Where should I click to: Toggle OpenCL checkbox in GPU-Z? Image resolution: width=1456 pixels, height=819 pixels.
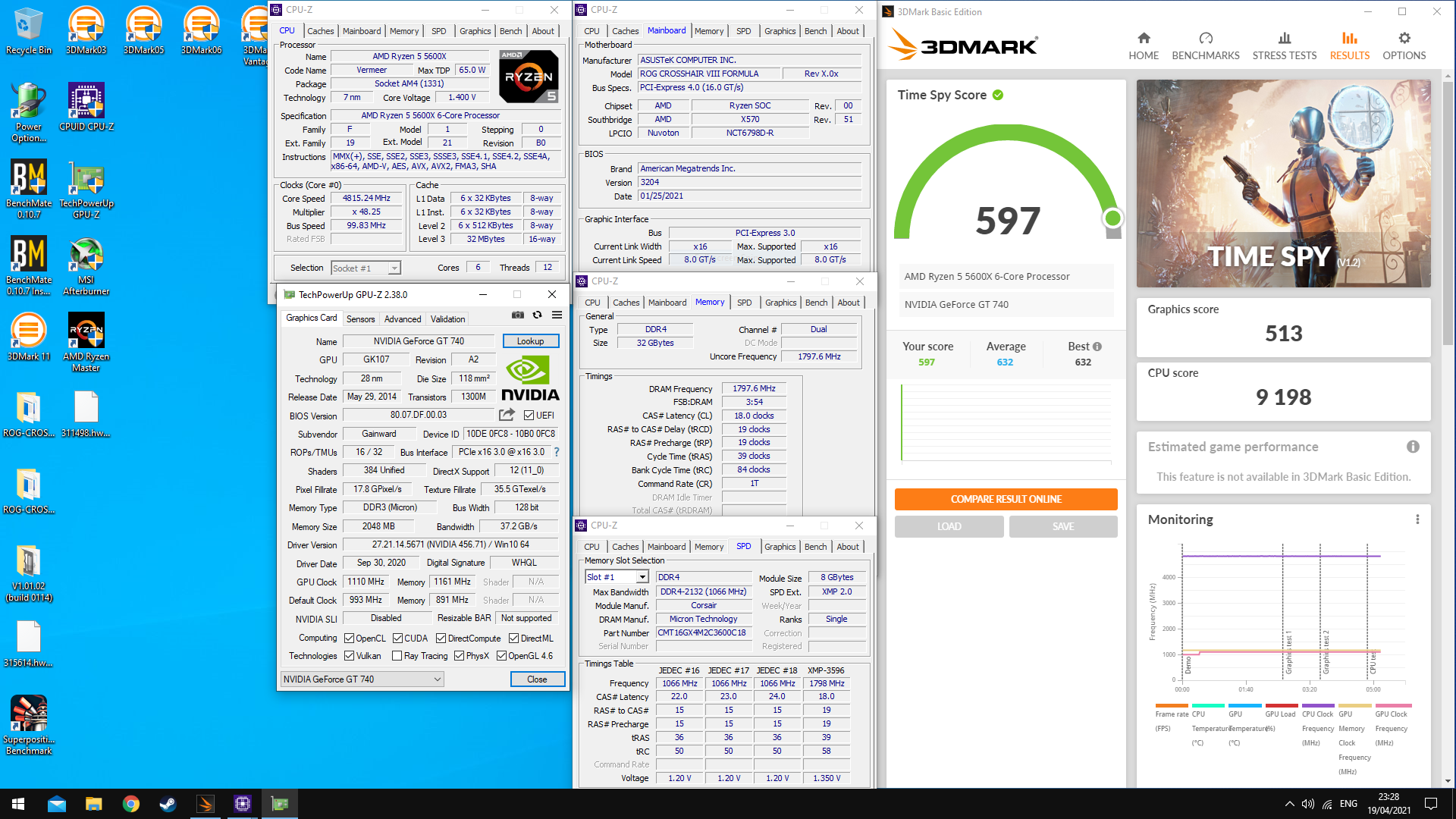350,639
